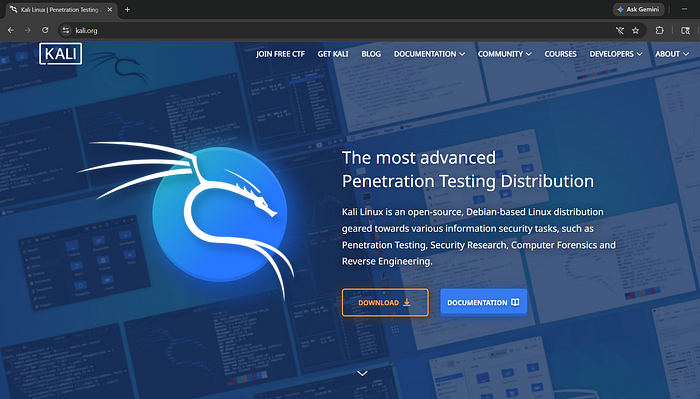Open the BLOG page
The height and width of the screenshot is (399, 700).
point(371,54)
